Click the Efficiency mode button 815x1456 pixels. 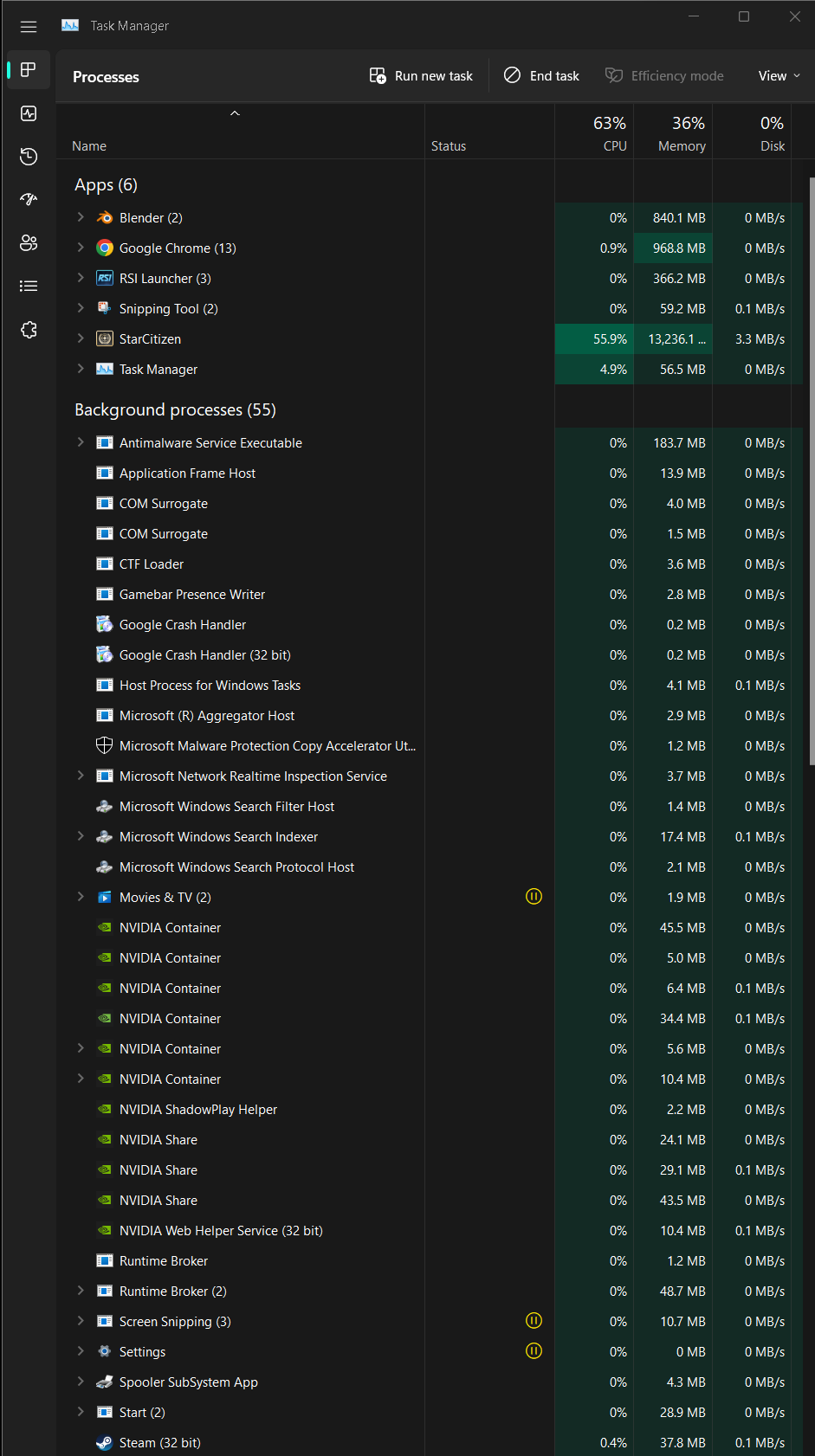click(664, 76)
